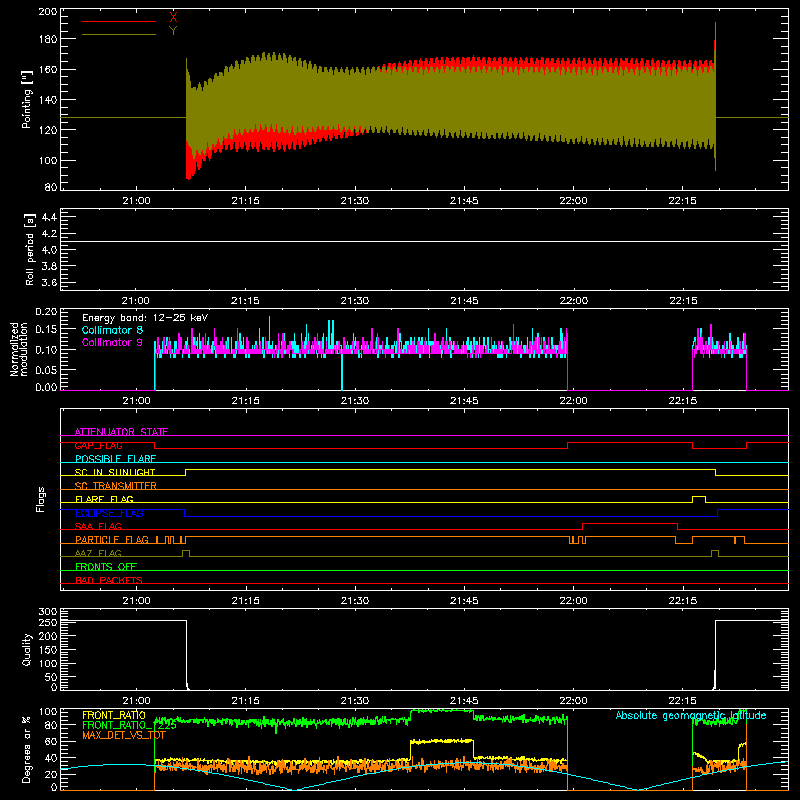
Task: Click the 200 tick on Pointing axis
Action: click(x=48, y=11)
